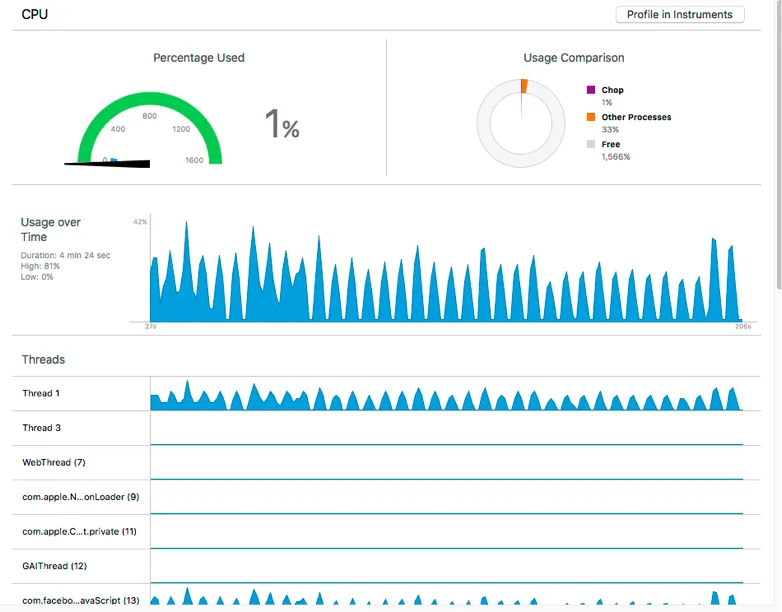
Task: Click the Usage over Time heading
Action: click(x=50, y=229)
